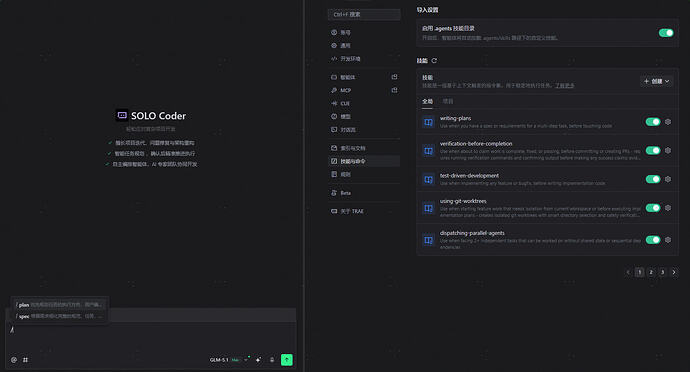Open the 账号 account settings section
Viewport: 690px width, 372px height.
(x=364, y=33)
